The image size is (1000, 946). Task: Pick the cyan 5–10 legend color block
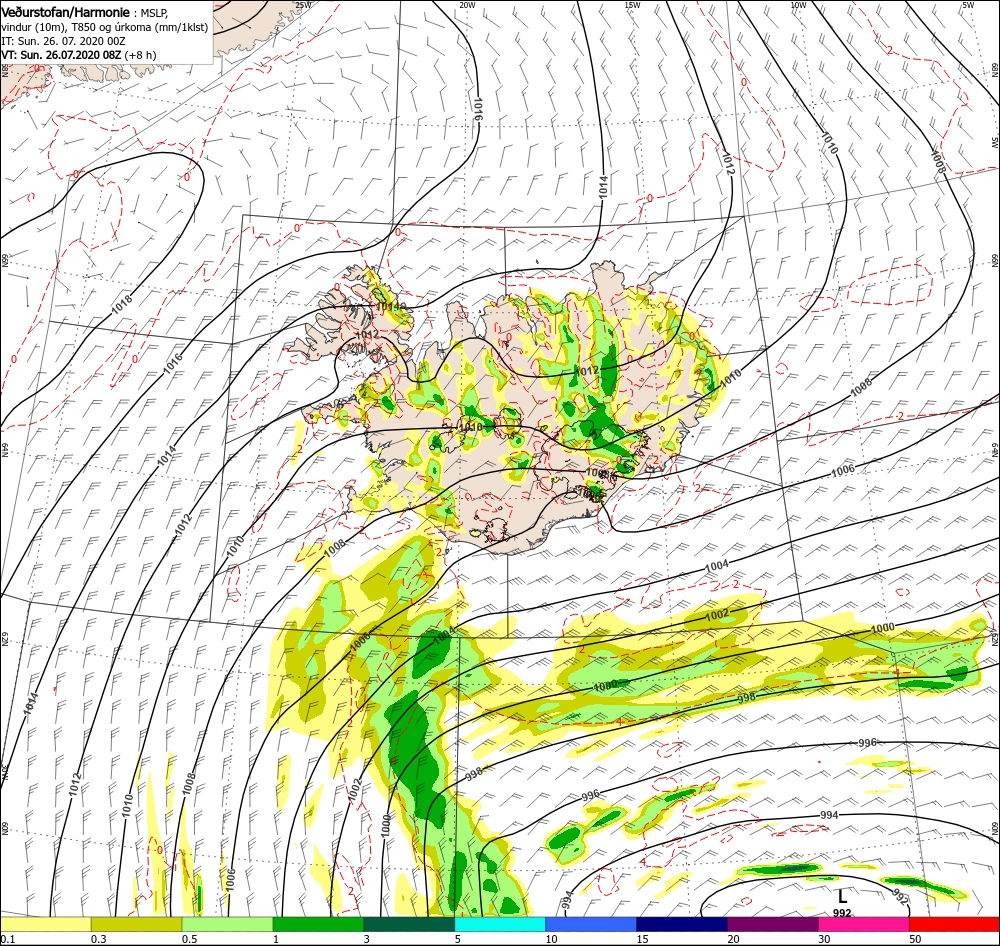(500, 924)
